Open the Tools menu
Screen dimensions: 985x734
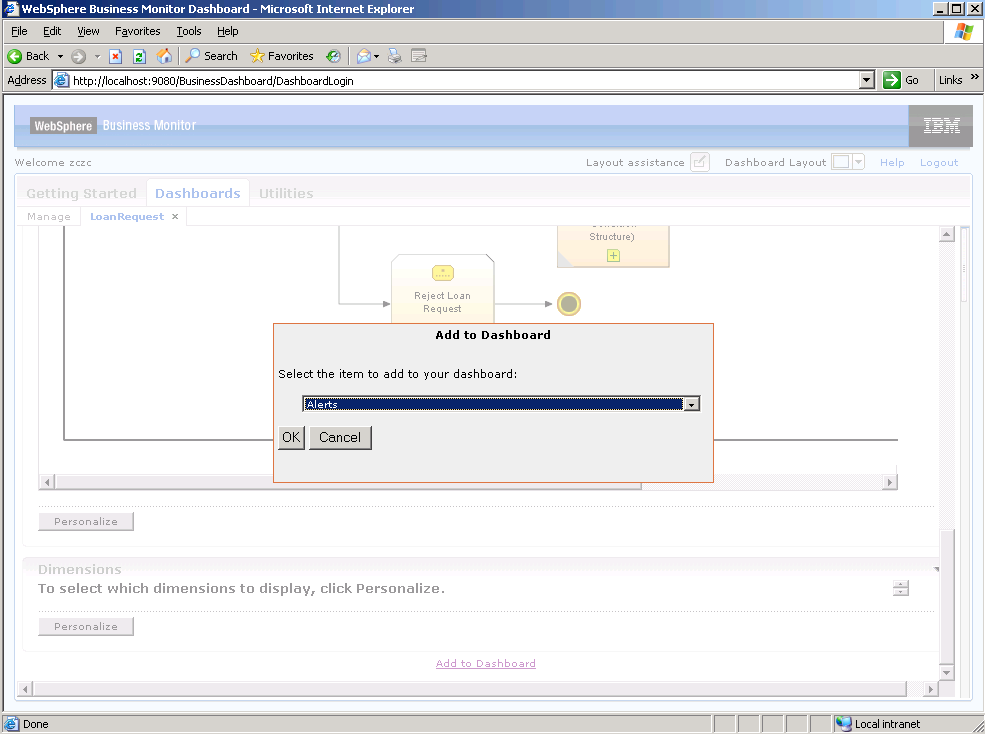tap(189, 31)
